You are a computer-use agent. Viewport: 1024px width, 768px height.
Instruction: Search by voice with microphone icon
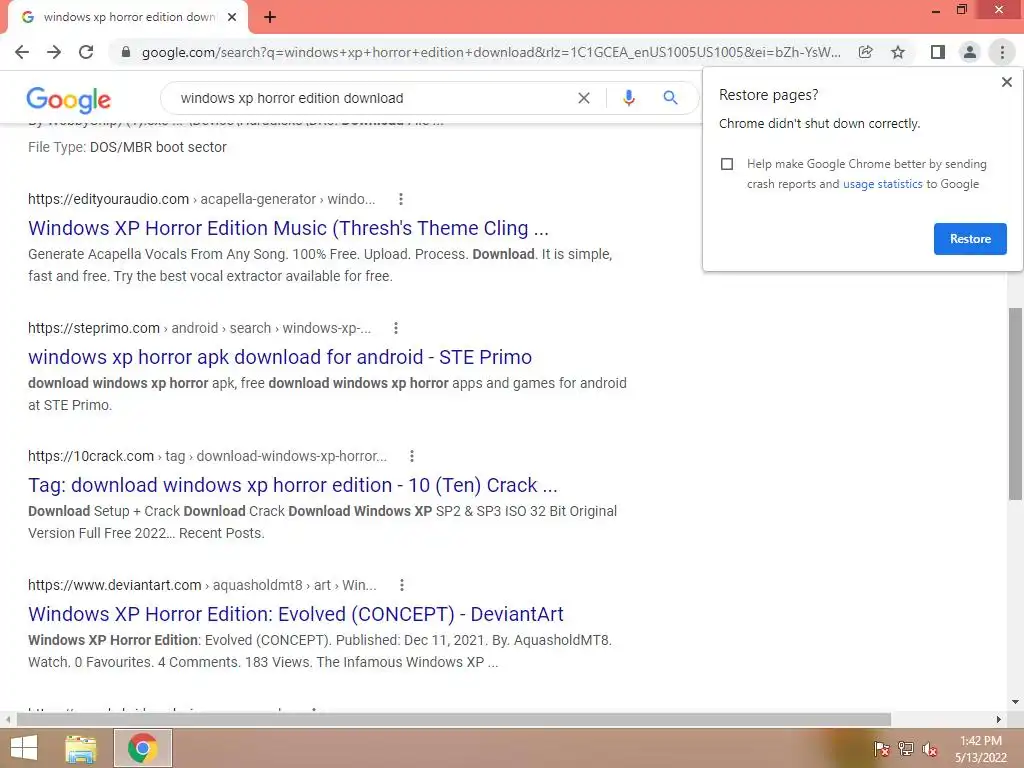(x=628, y=98)
